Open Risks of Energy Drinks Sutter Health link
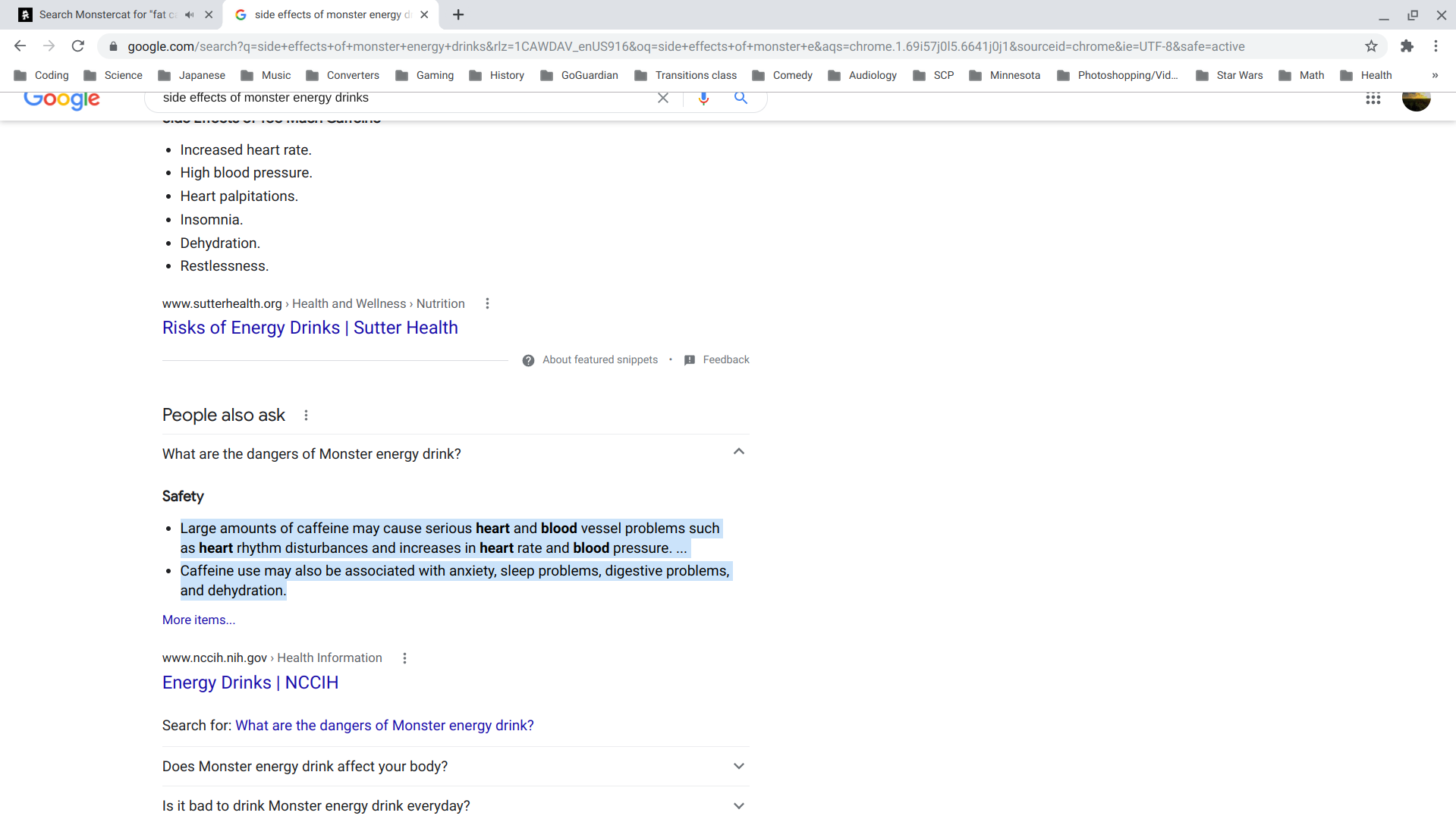The height and width of the screenshot is (819, 1456). 310,328
